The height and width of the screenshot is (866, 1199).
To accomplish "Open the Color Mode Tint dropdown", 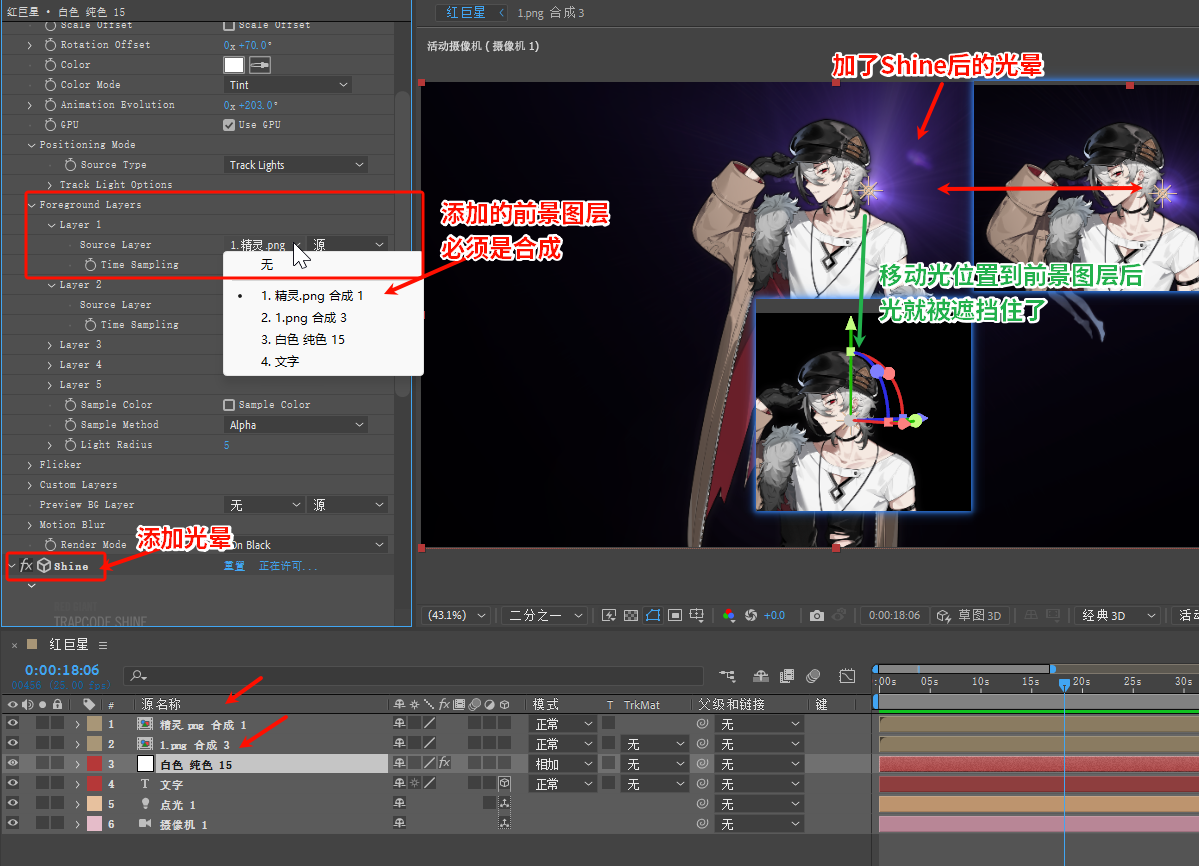I will 288,85.
